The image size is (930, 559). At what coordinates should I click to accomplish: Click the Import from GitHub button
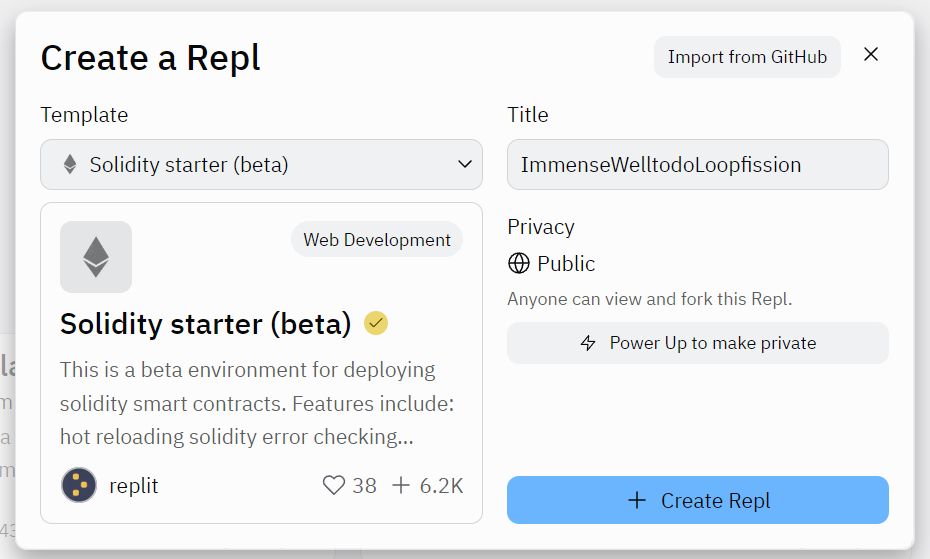pos(747,57)
